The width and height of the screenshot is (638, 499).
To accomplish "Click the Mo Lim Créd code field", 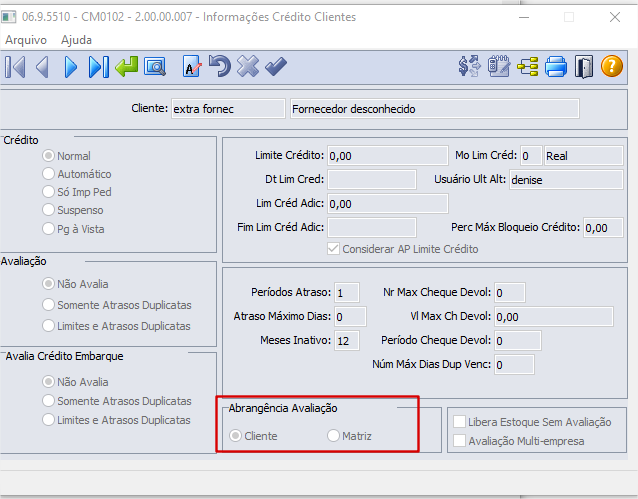I will (531, 156).
